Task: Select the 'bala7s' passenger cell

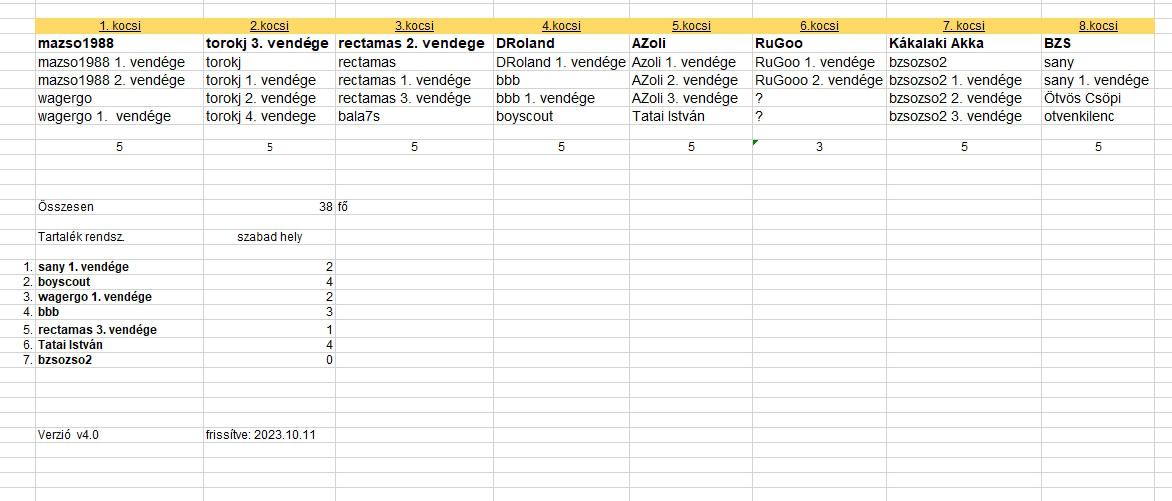Action: [415, 116]
